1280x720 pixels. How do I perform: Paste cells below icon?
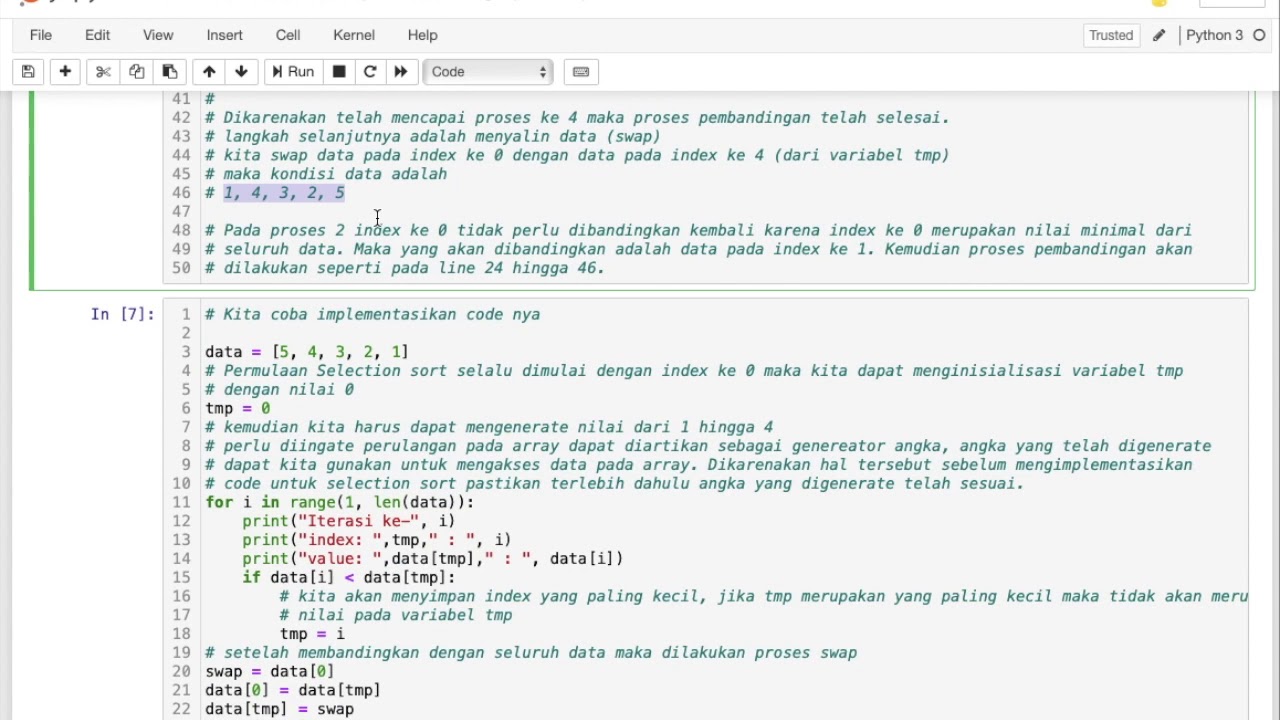point(170,72)
